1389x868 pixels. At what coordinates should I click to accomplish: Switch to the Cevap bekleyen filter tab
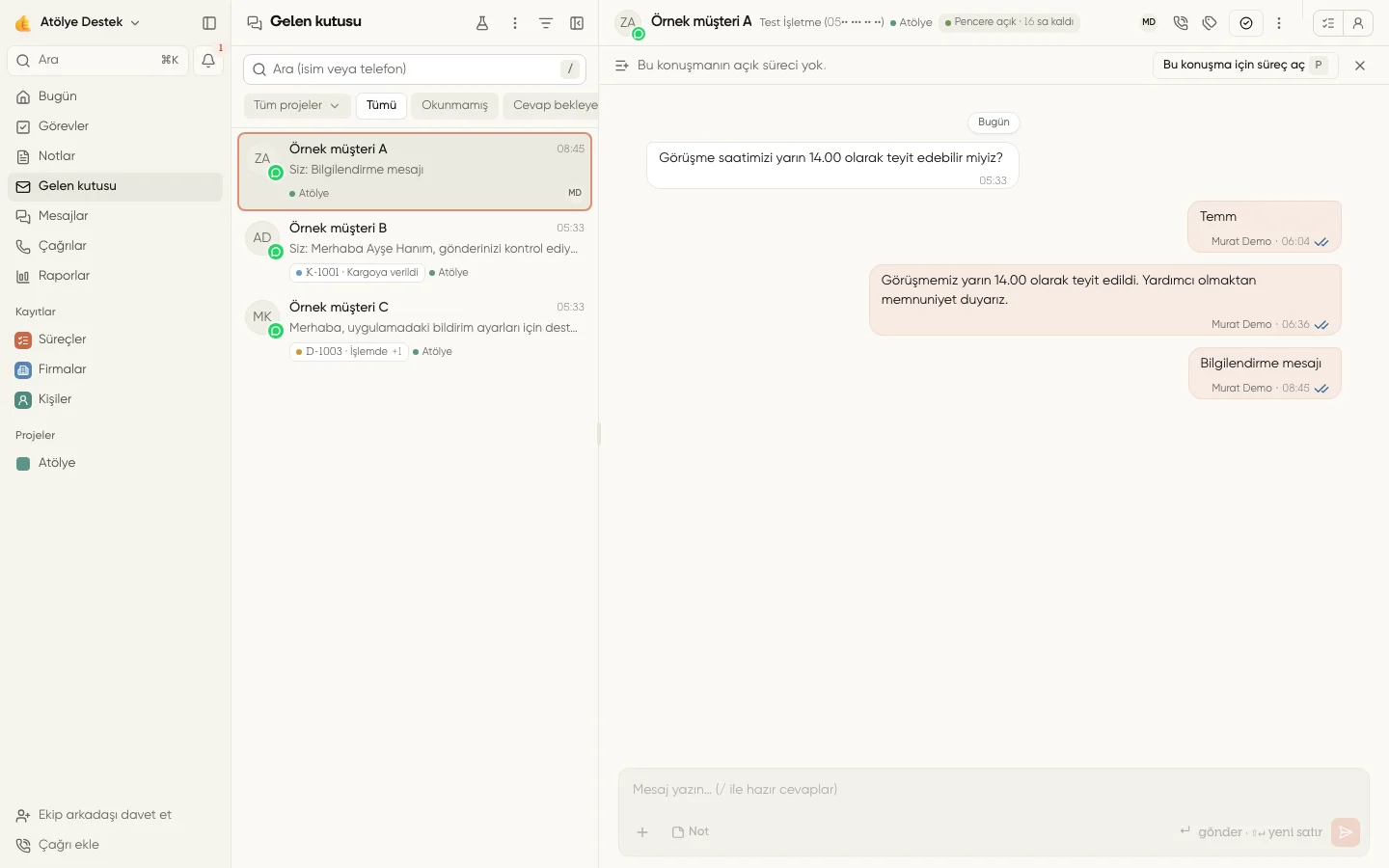point(551,105)
